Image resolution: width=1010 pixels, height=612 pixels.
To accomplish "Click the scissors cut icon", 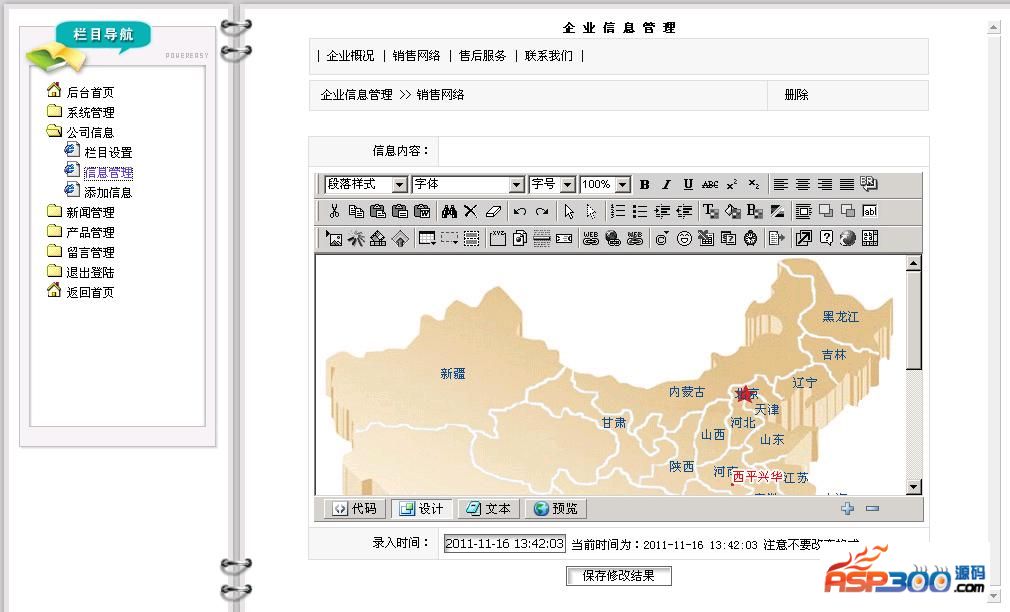I will [x=334, y=211].
